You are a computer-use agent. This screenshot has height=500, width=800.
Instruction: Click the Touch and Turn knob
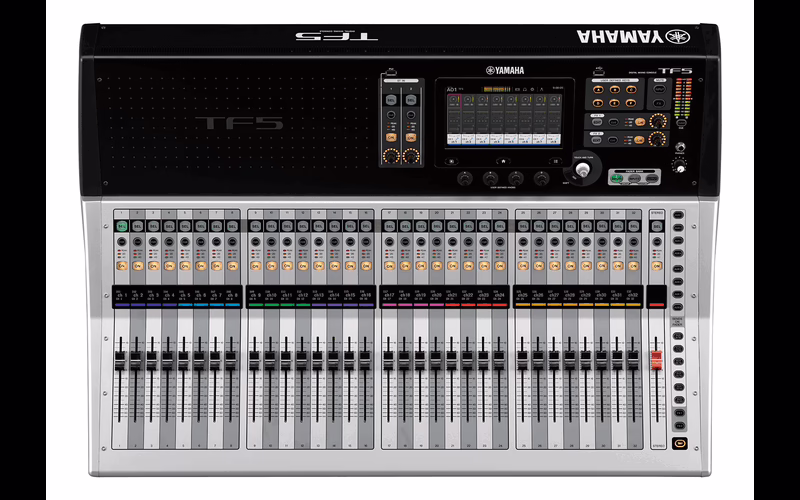[583, 169]
